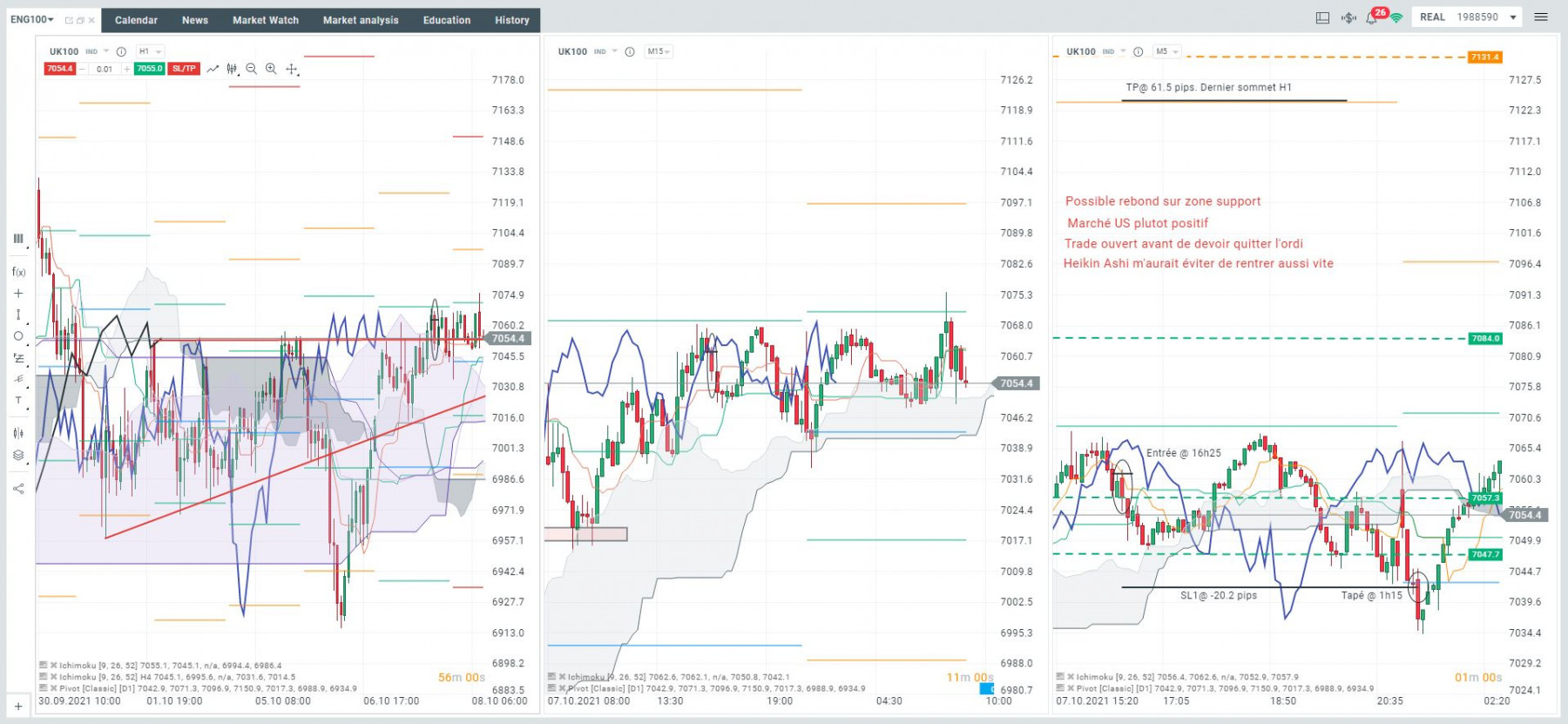Switch to the Market Watch tab
This screenshot has height=724, width=1568.
click(266, 20)
